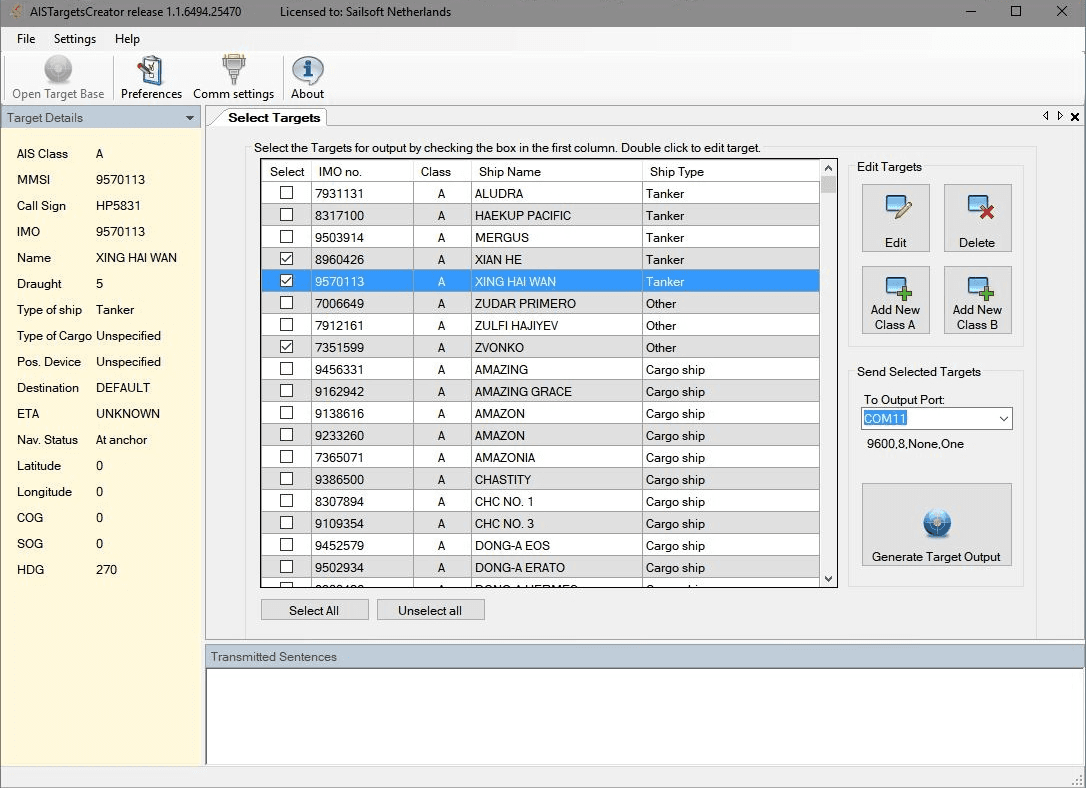The image size is (1086, 788).
Task: Select the AMAZONIA ship name cell
Action: tap(556, 457)
